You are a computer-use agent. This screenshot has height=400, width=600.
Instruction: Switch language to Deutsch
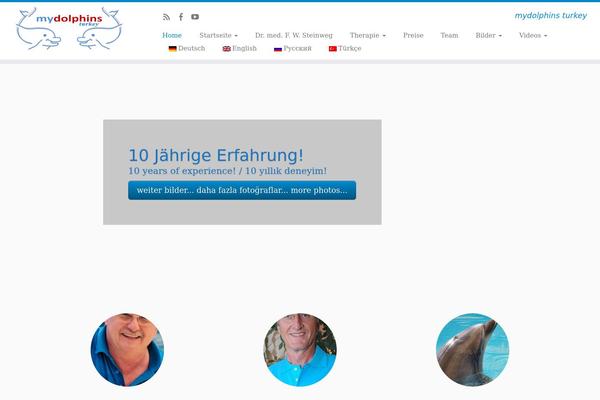(x=187, y=49)
